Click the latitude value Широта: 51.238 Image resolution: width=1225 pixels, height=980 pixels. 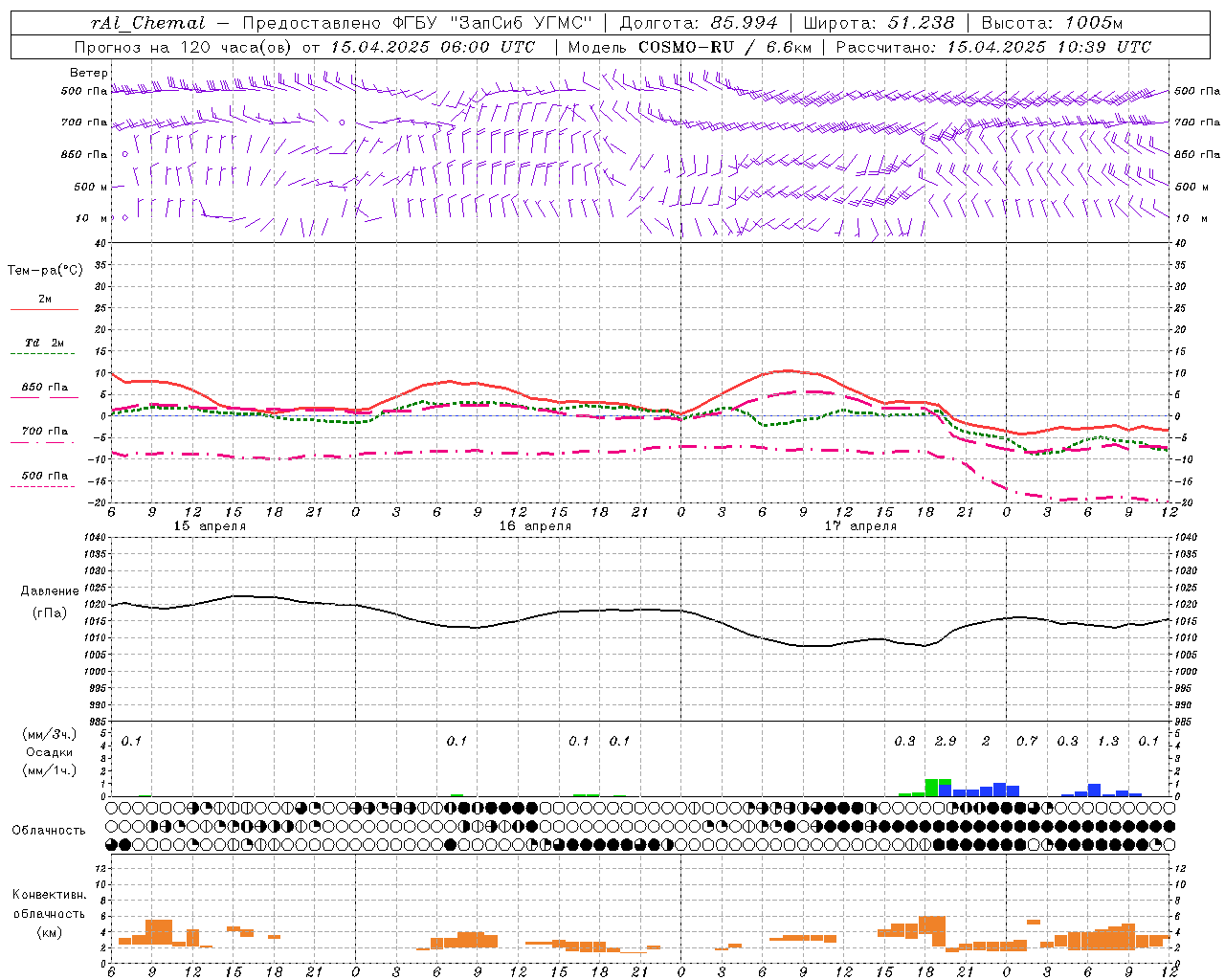pos(879,23)
